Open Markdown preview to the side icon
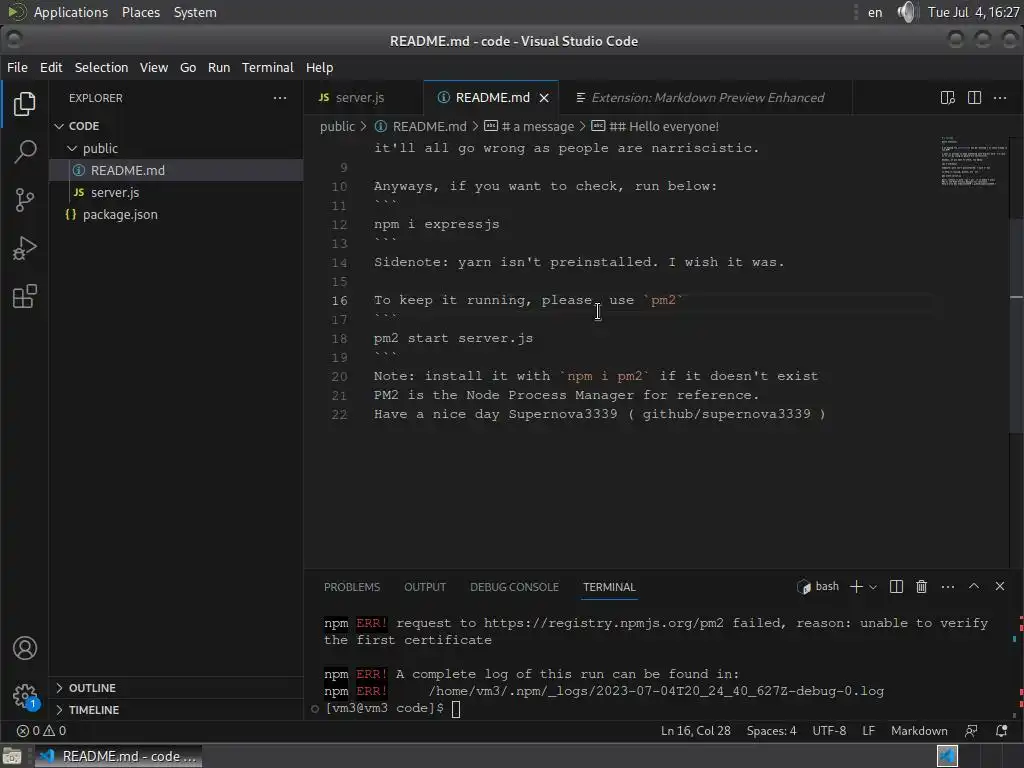 coord(948,98)
